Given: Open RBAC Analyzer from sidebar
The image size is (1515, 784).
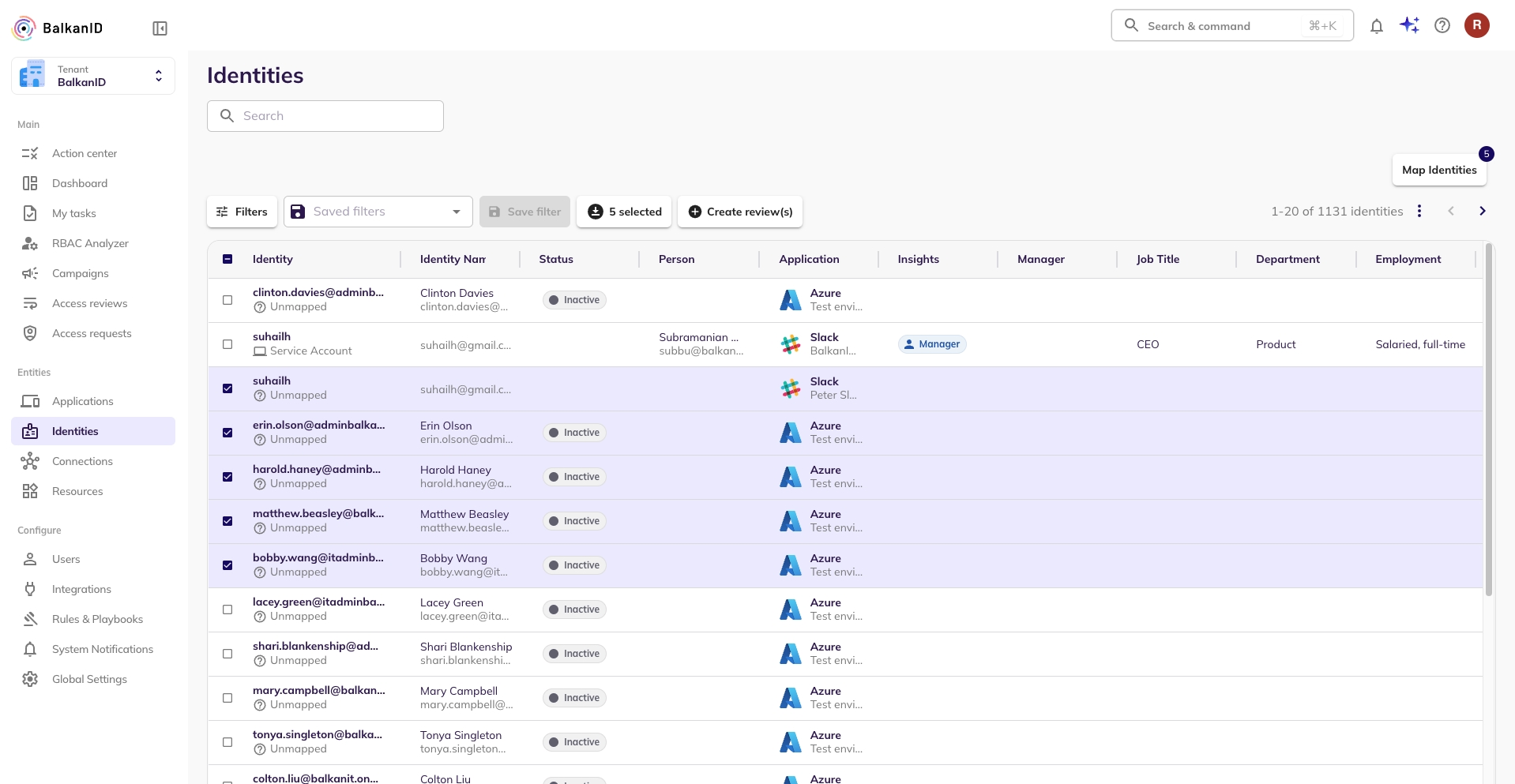Looking at the screenshot, I should pos(90,243).
